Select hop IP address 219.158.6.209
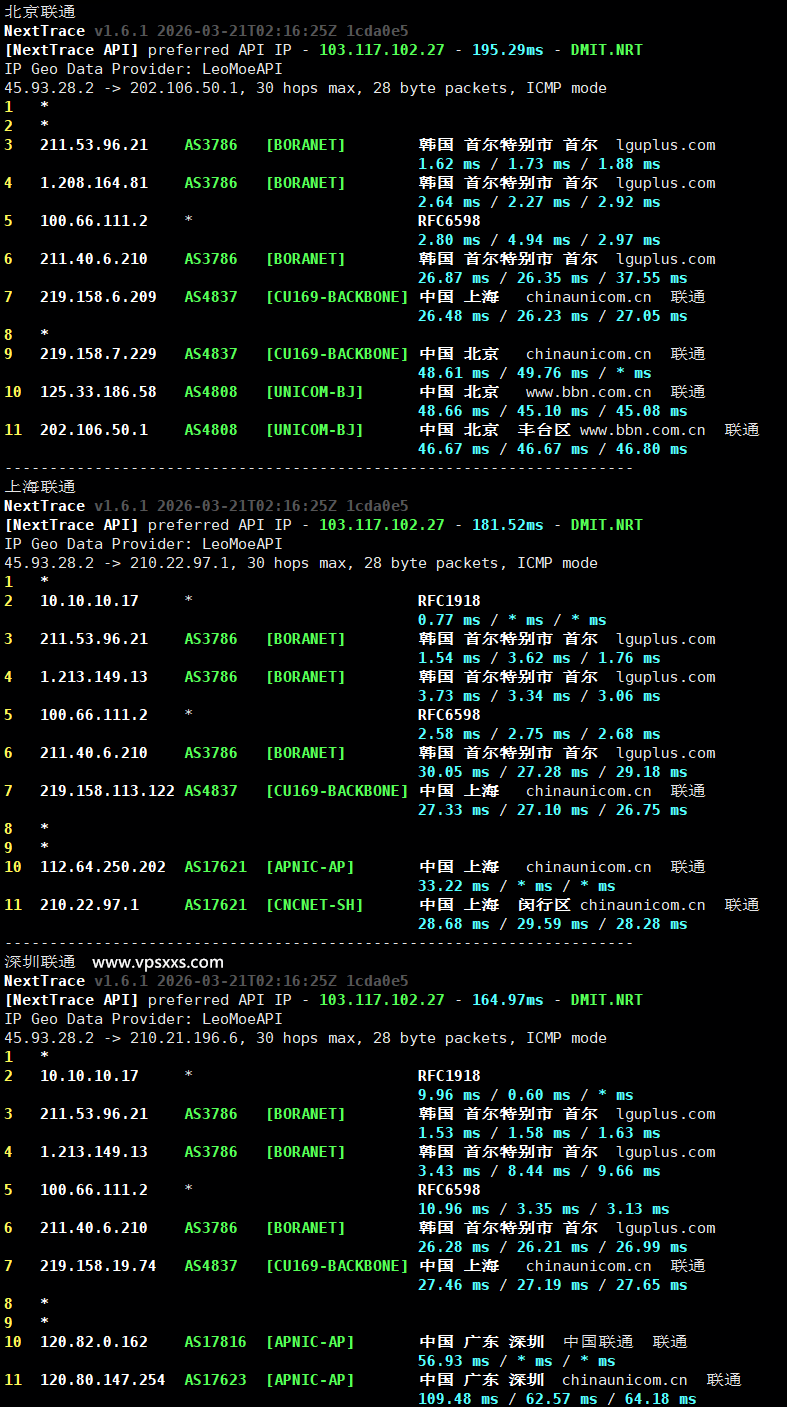 click(98, 297)
